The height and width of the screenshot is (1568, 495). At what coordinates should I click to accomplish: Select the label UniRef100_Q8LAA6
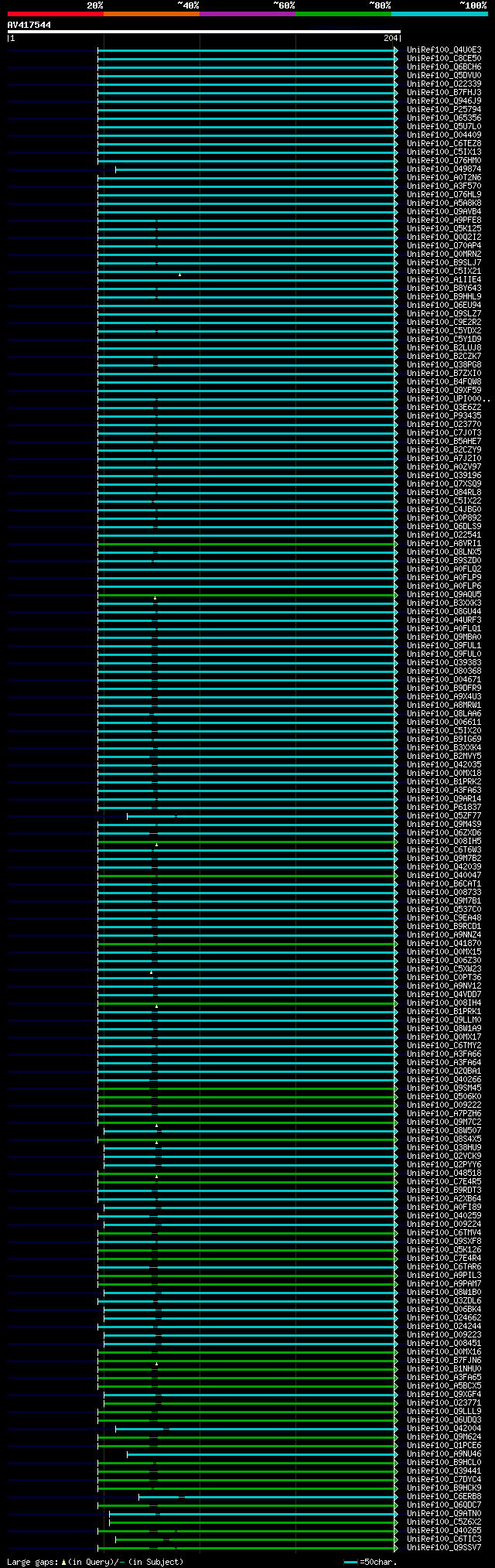coord(444,714)
